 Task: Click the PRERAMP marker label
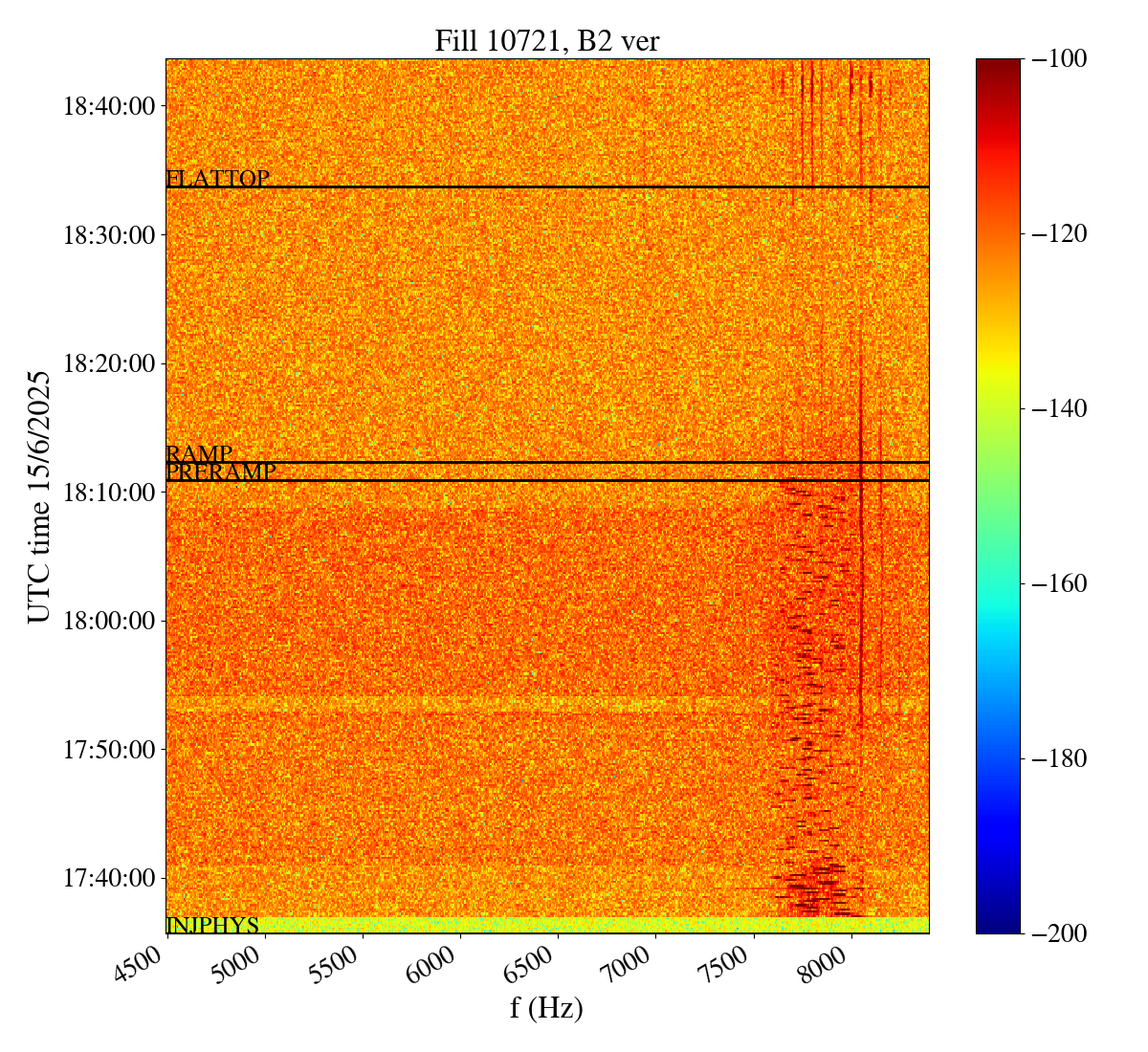pos(221,471)
